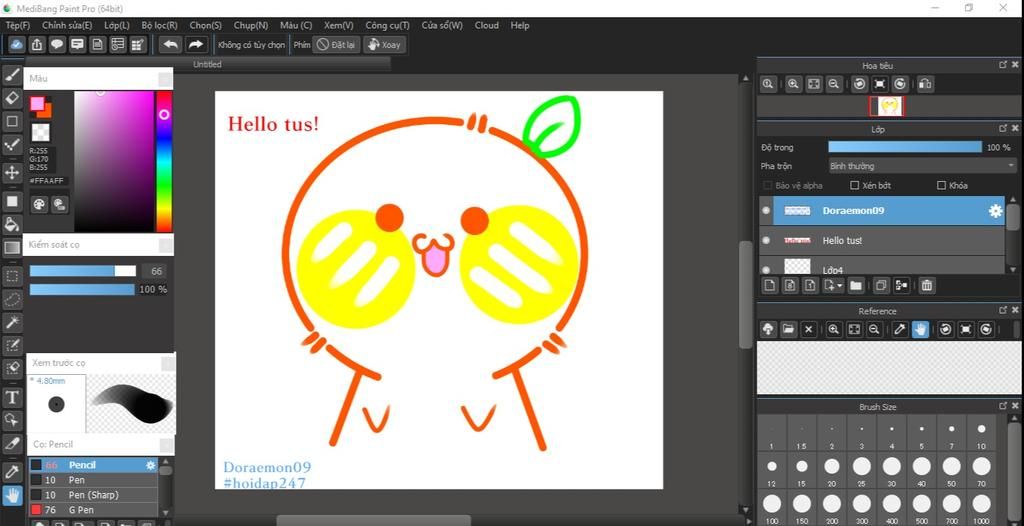Select the Bucket fill tool
Viewport: 1024px width, 526px height.
tap(12, 224)
